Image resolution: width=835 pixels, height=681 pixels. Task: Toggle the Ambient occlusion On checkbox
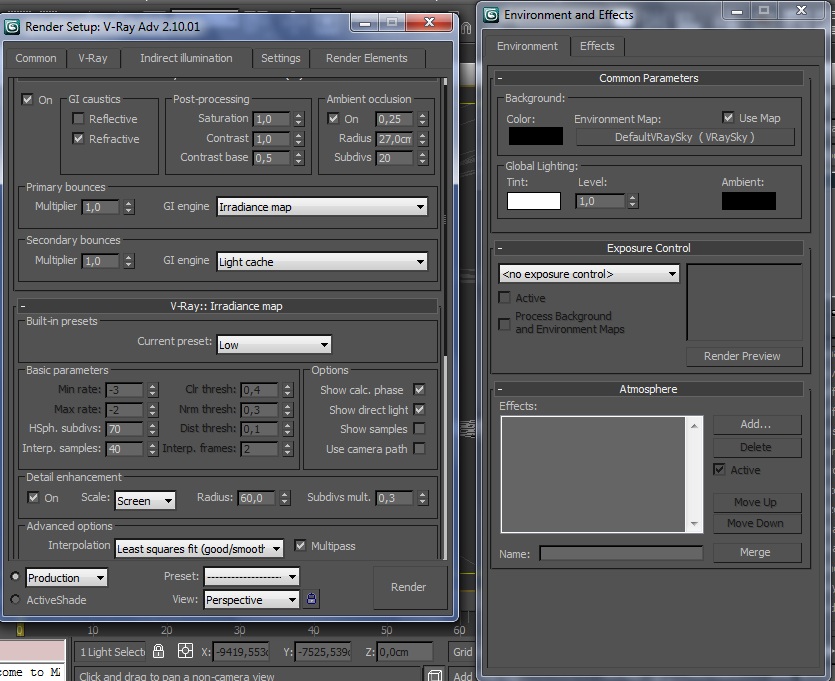333,118
